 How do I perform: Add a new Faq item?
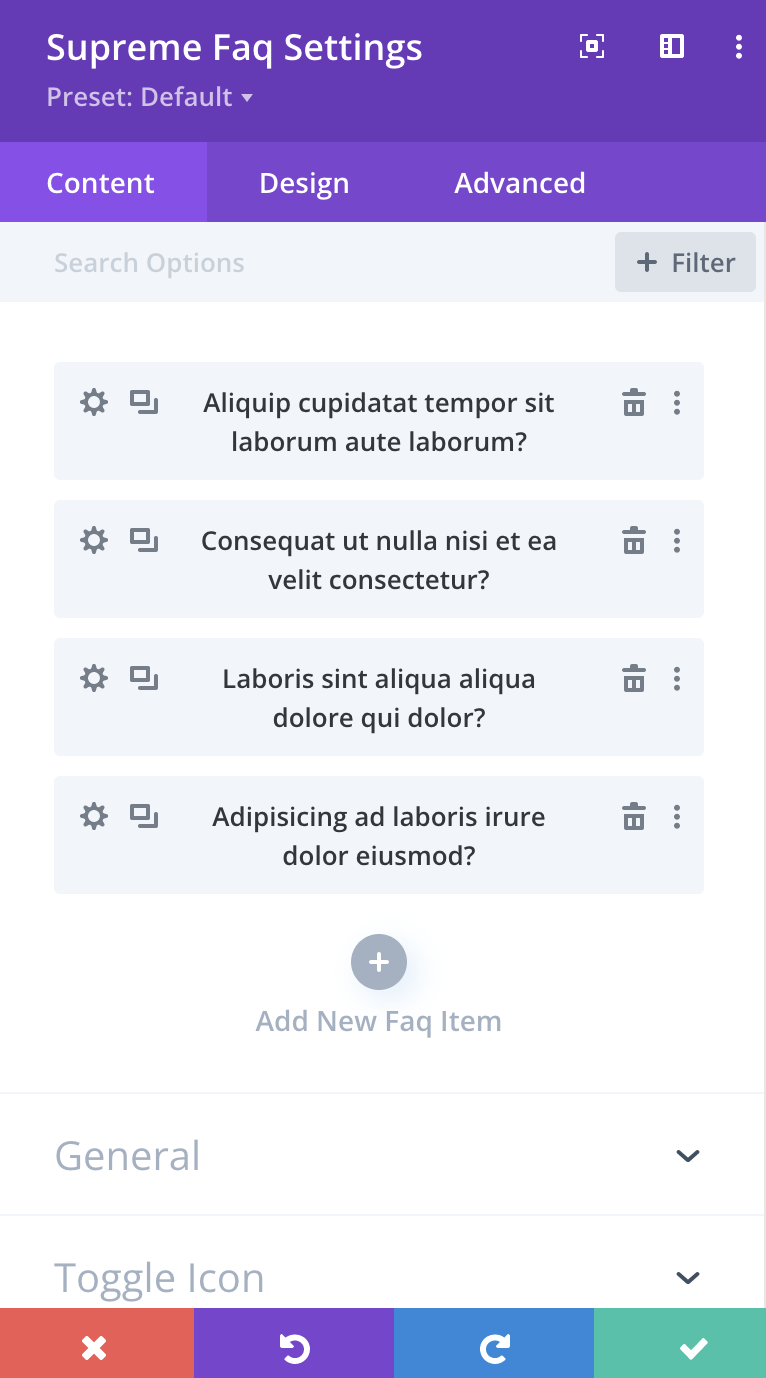379,963
